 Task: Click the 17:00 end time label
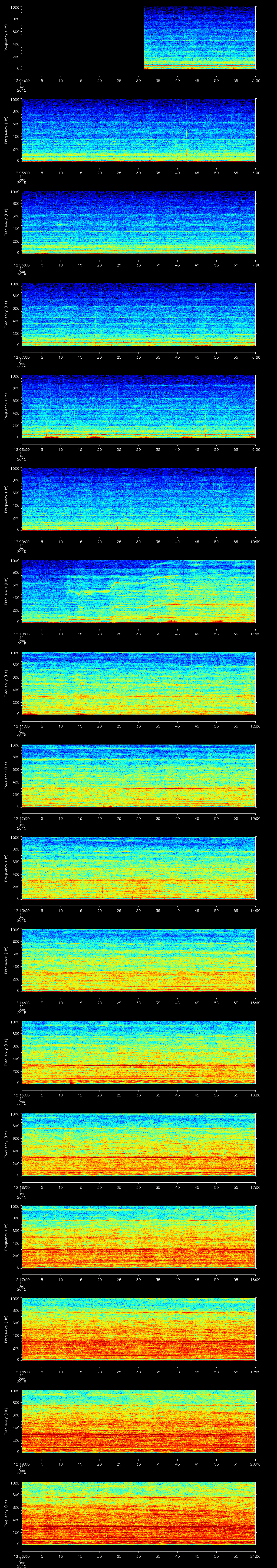(256, 1187)
